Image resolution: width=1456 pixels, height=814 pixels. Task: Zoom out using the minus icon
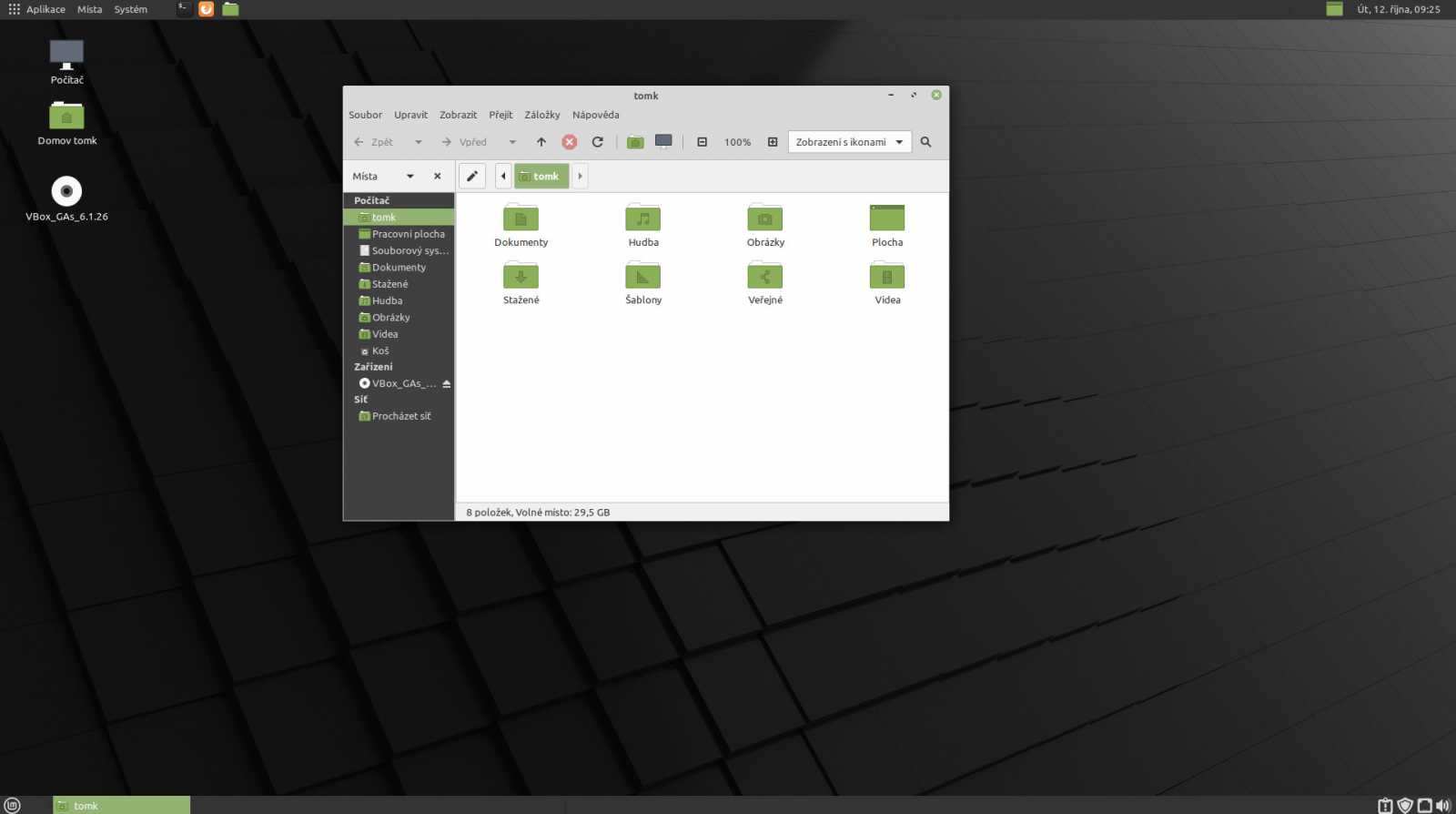[x=703, y=142]
